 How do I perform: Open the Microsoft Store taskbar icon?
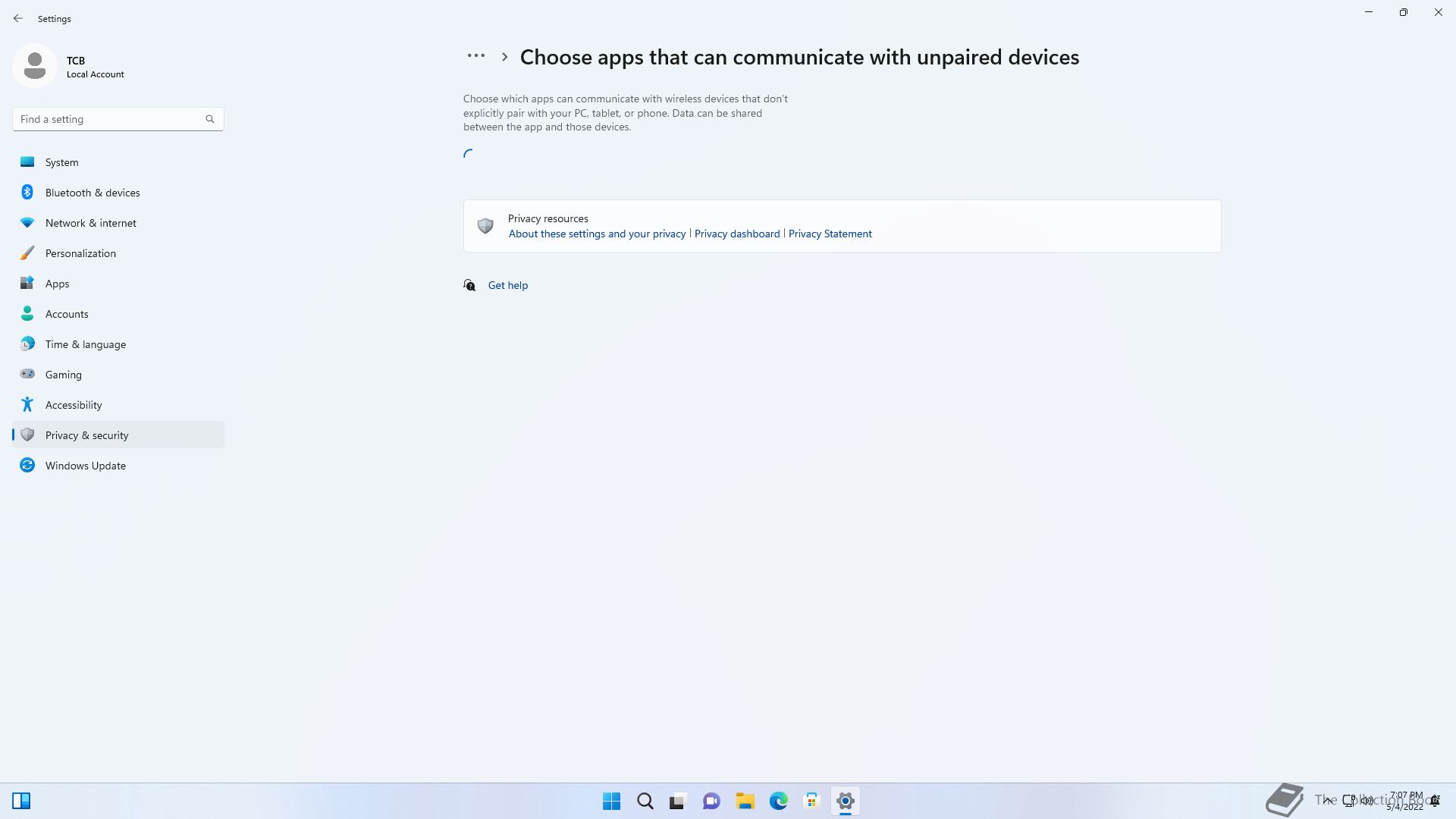click(x=812, y=801)
